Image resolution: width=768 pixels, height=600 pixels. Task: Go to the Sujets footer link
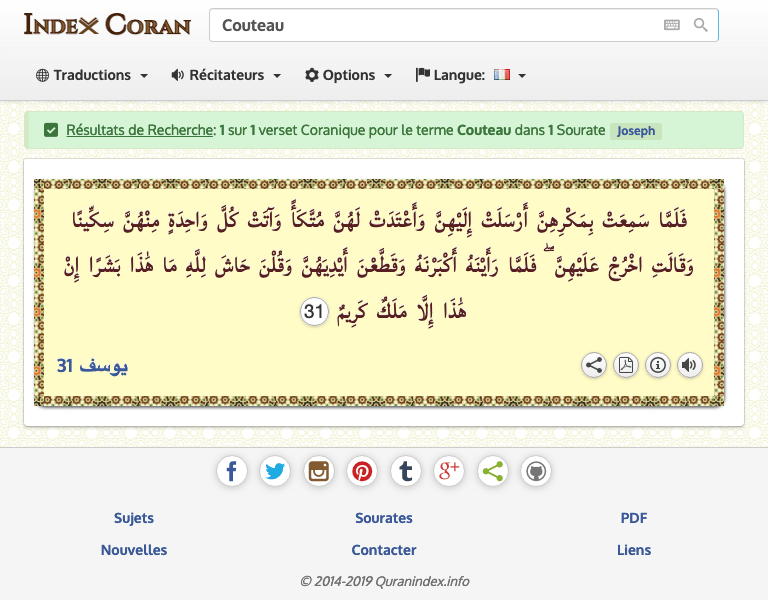coord(134,518)
